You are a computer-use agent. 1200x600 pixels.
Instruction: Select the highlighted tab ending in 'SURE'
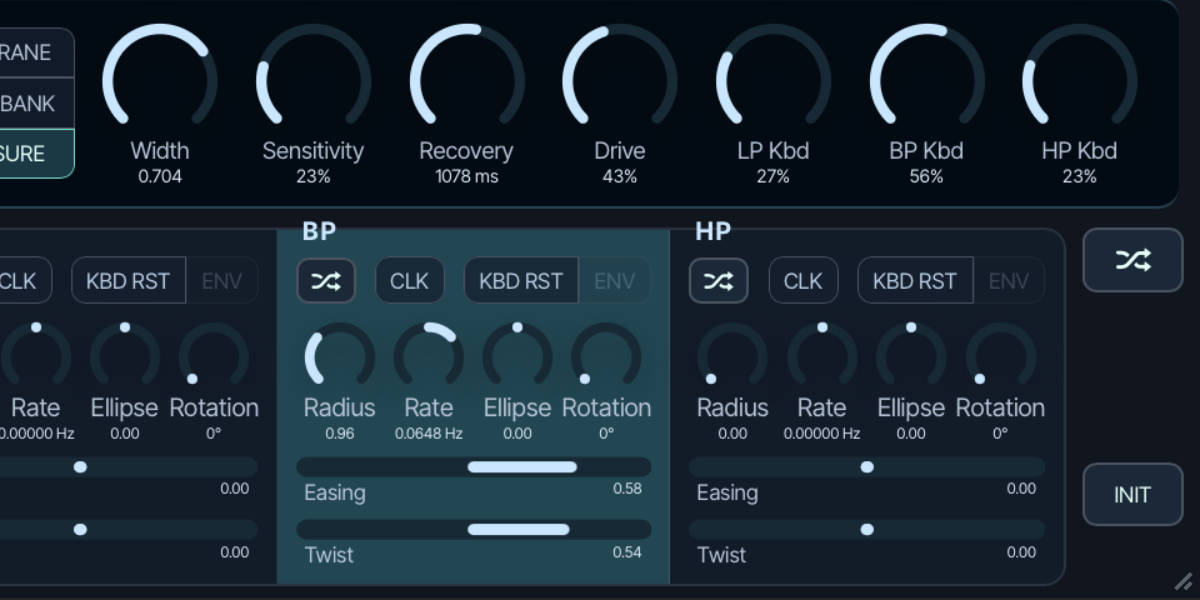pos(36,154)
